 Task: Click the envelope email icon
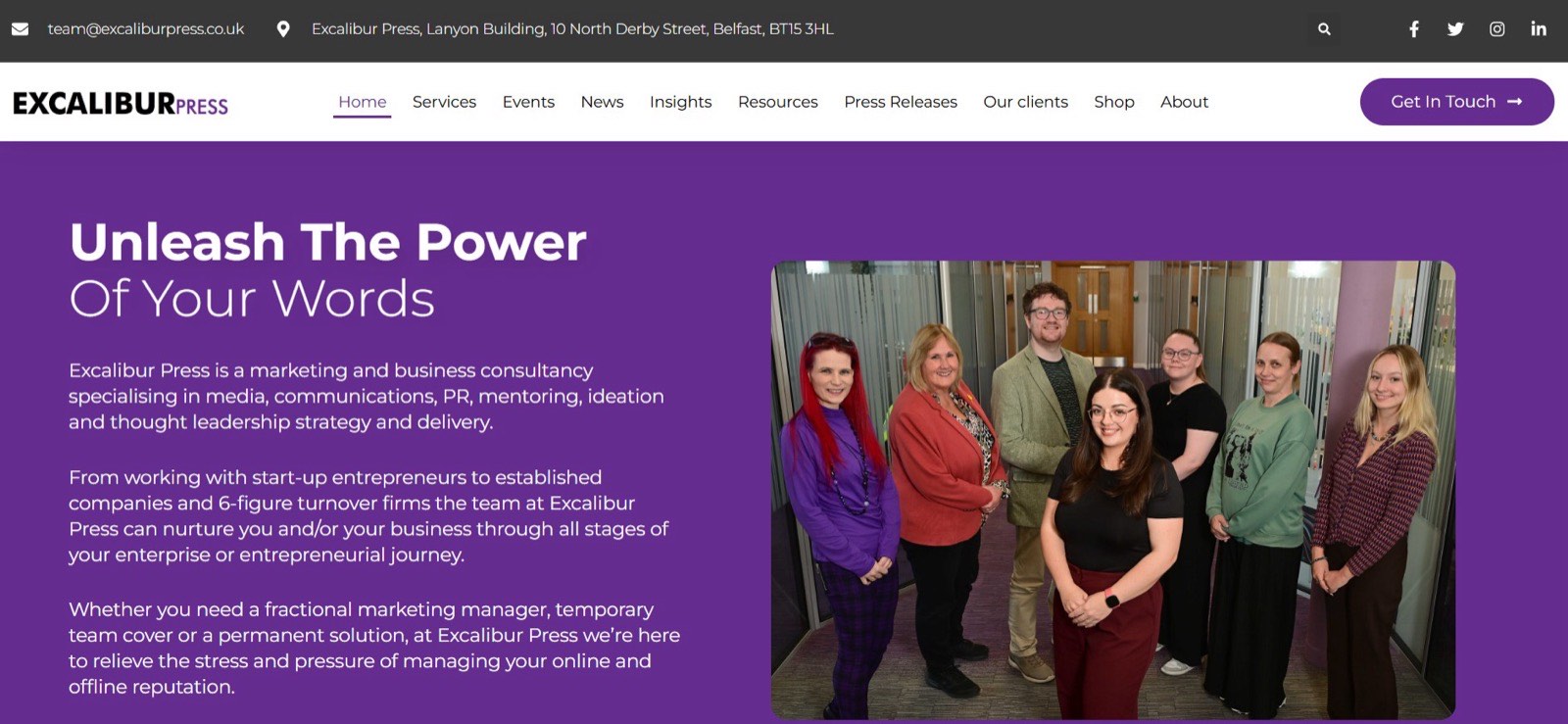coord(20,29)
